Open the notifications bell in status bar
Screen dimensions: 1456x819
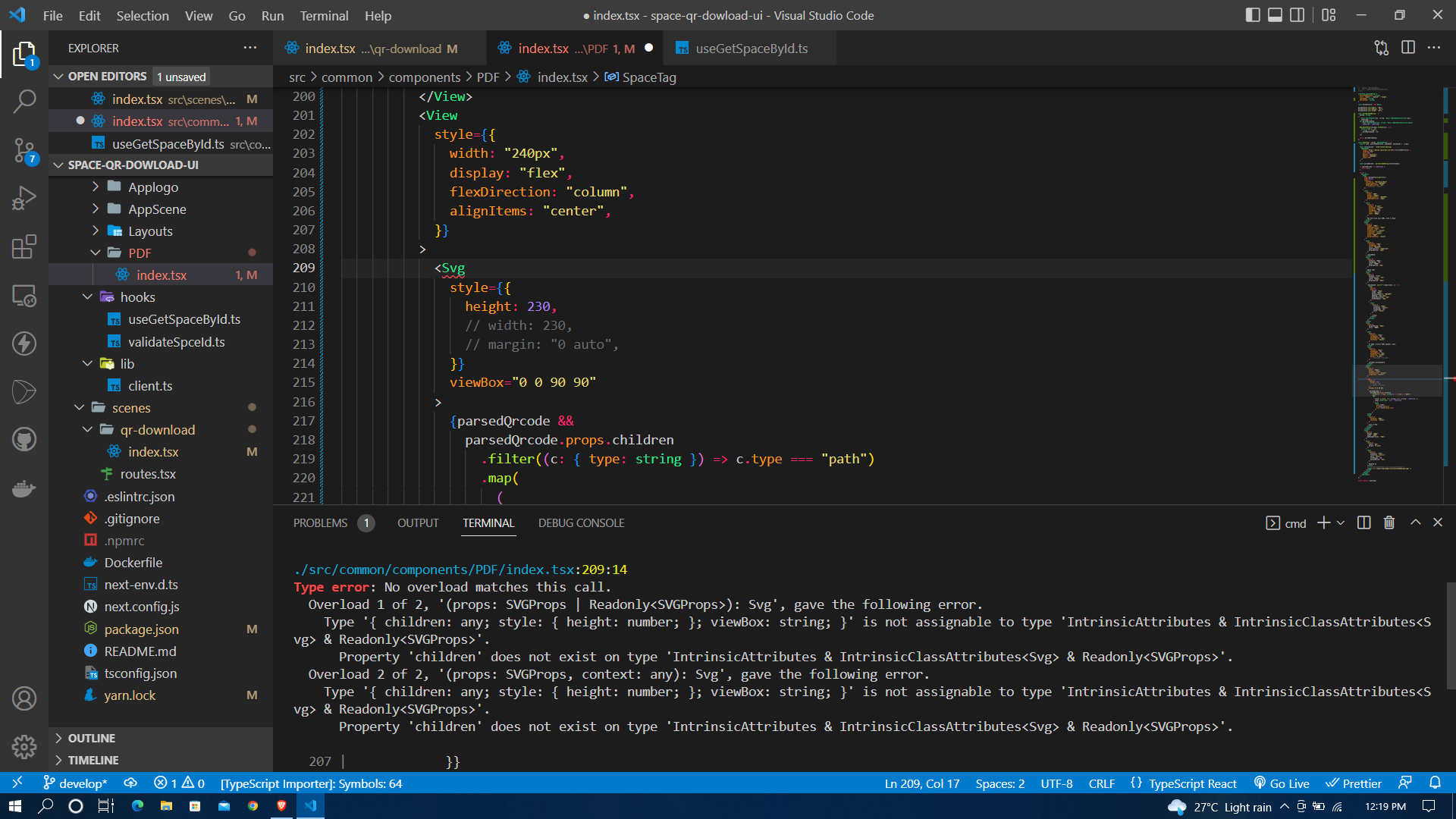pyautogui.click(x=1435, y=783)
